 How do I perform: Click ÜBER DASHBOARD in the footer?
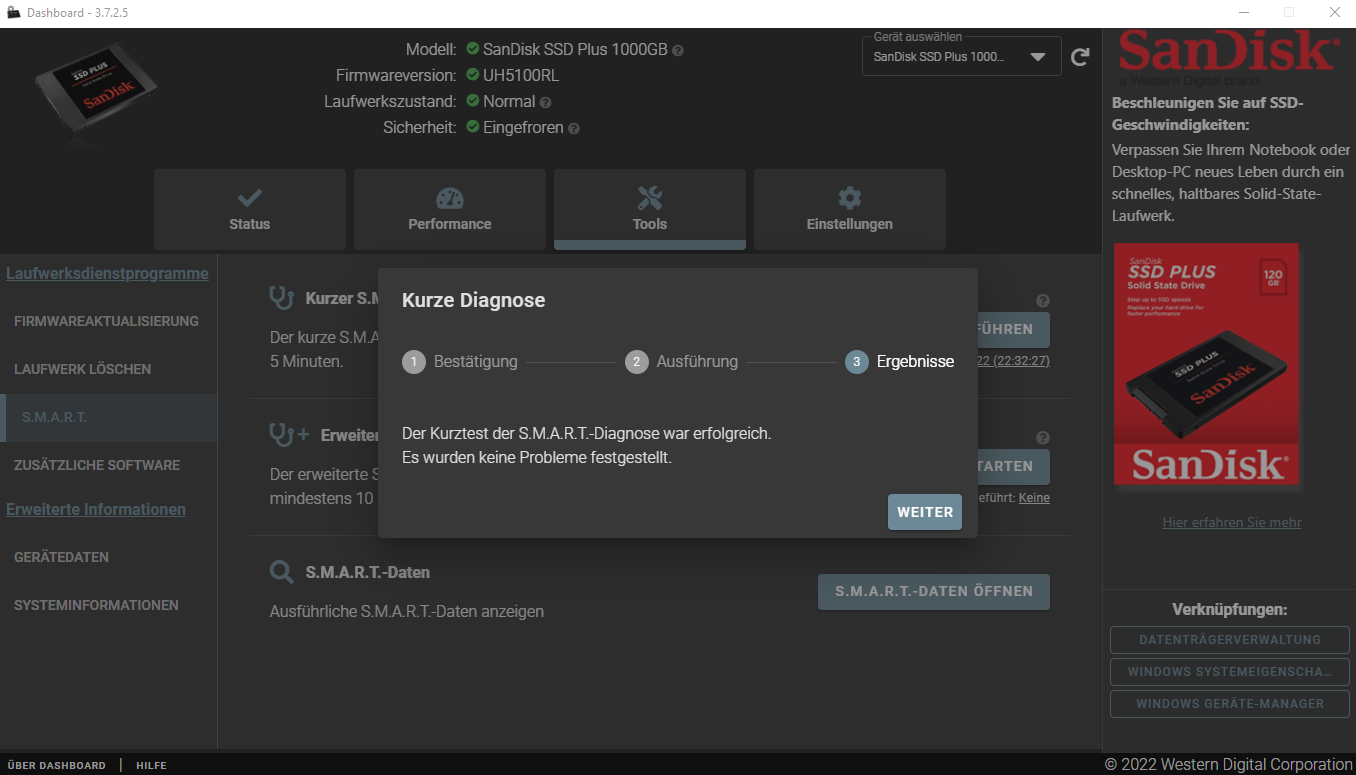(56, 765)
